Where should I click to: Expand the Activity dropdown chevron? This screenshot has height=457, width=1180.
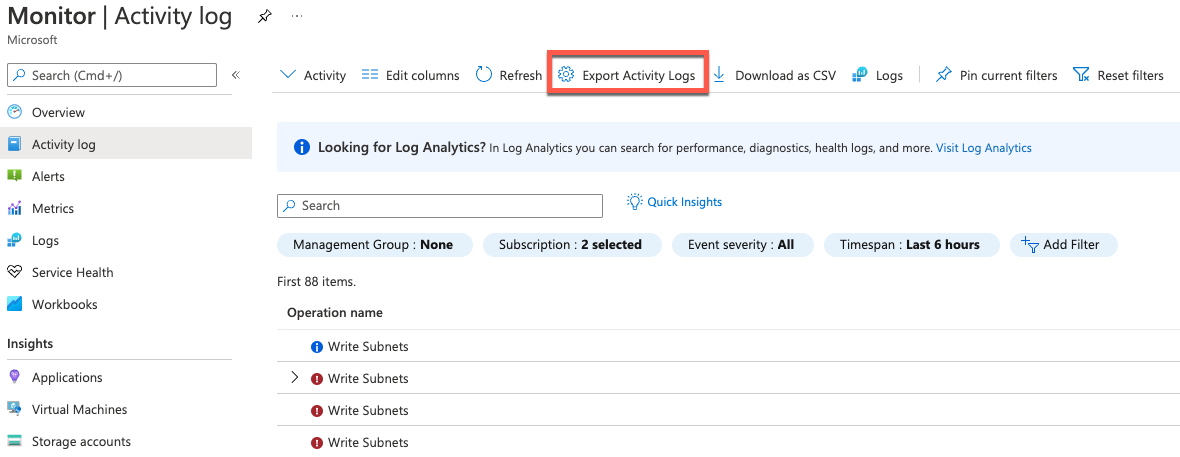[x=288, y=75]
